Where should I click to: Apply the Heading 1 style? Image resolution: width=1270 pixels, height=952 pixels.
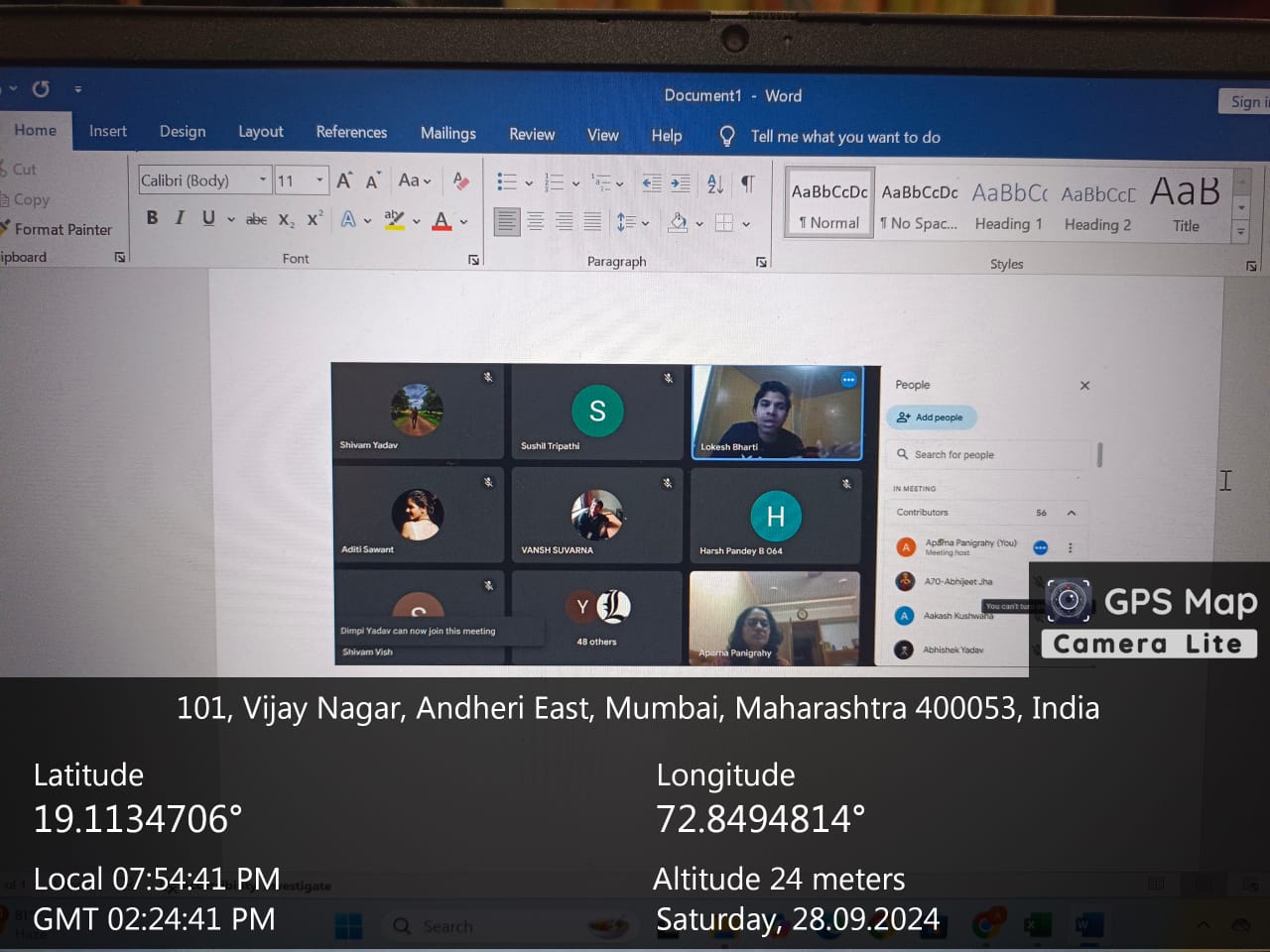[x=1008, y=206]
